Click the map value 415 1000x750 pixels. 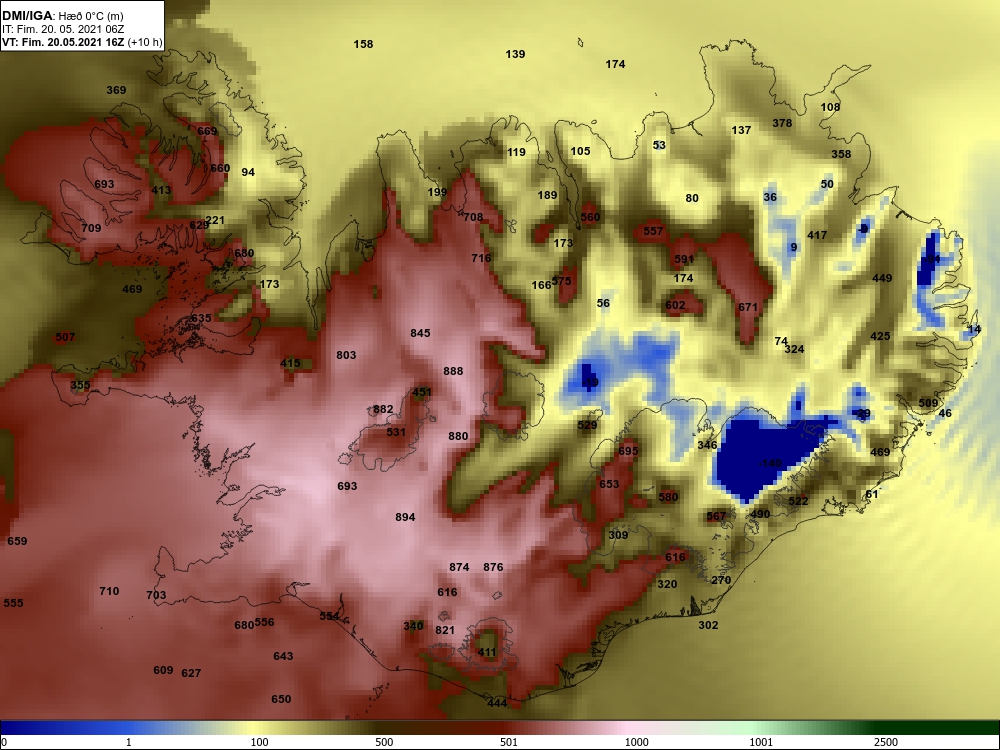coord(290,364)
